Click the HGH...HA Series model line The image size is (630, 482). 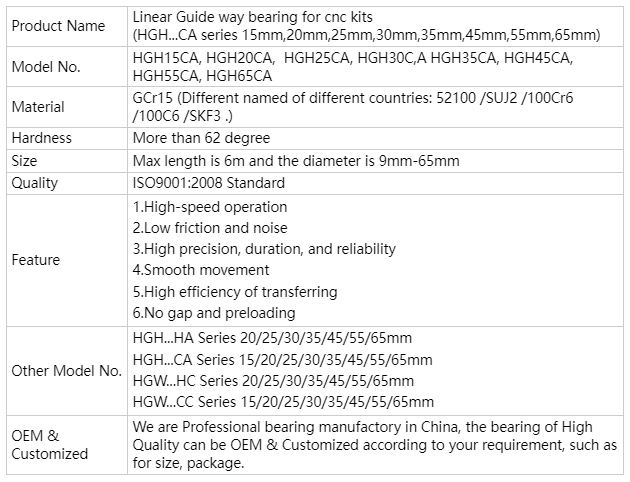272,338
